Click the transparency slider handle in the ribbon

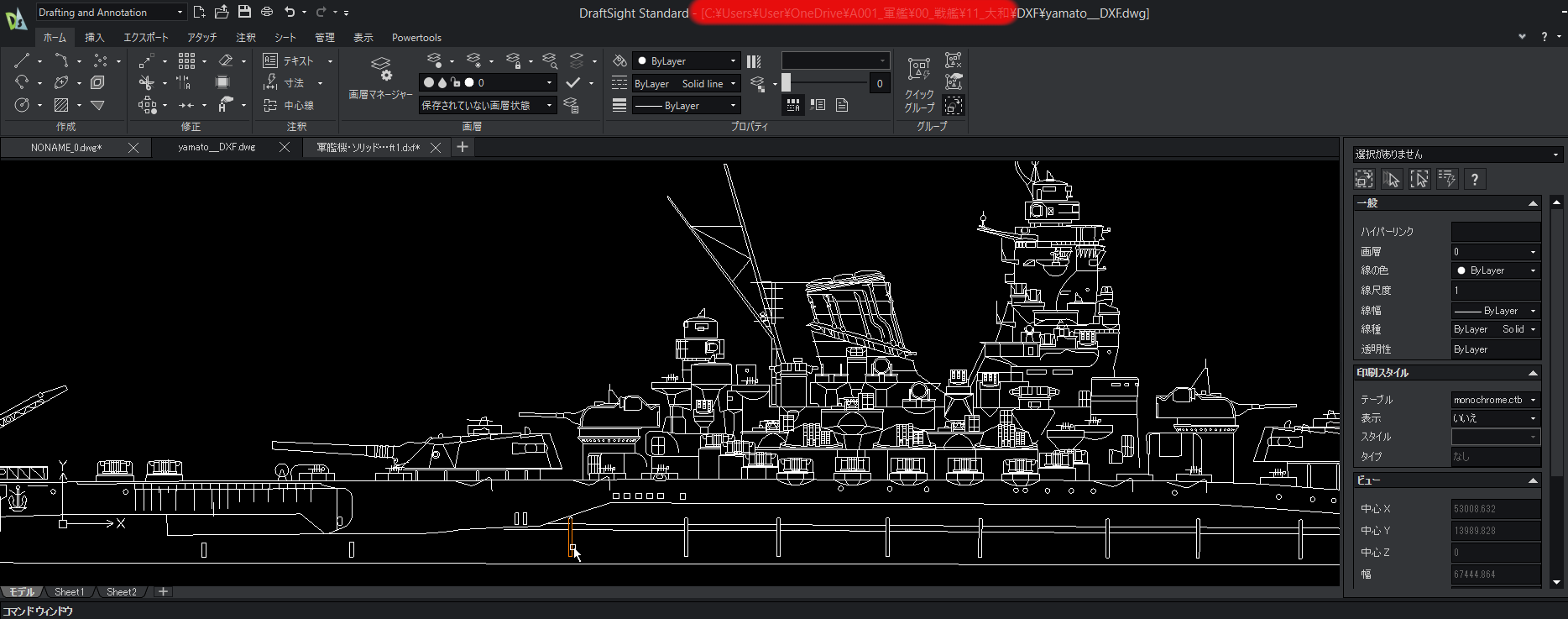(x=786, y=82)
